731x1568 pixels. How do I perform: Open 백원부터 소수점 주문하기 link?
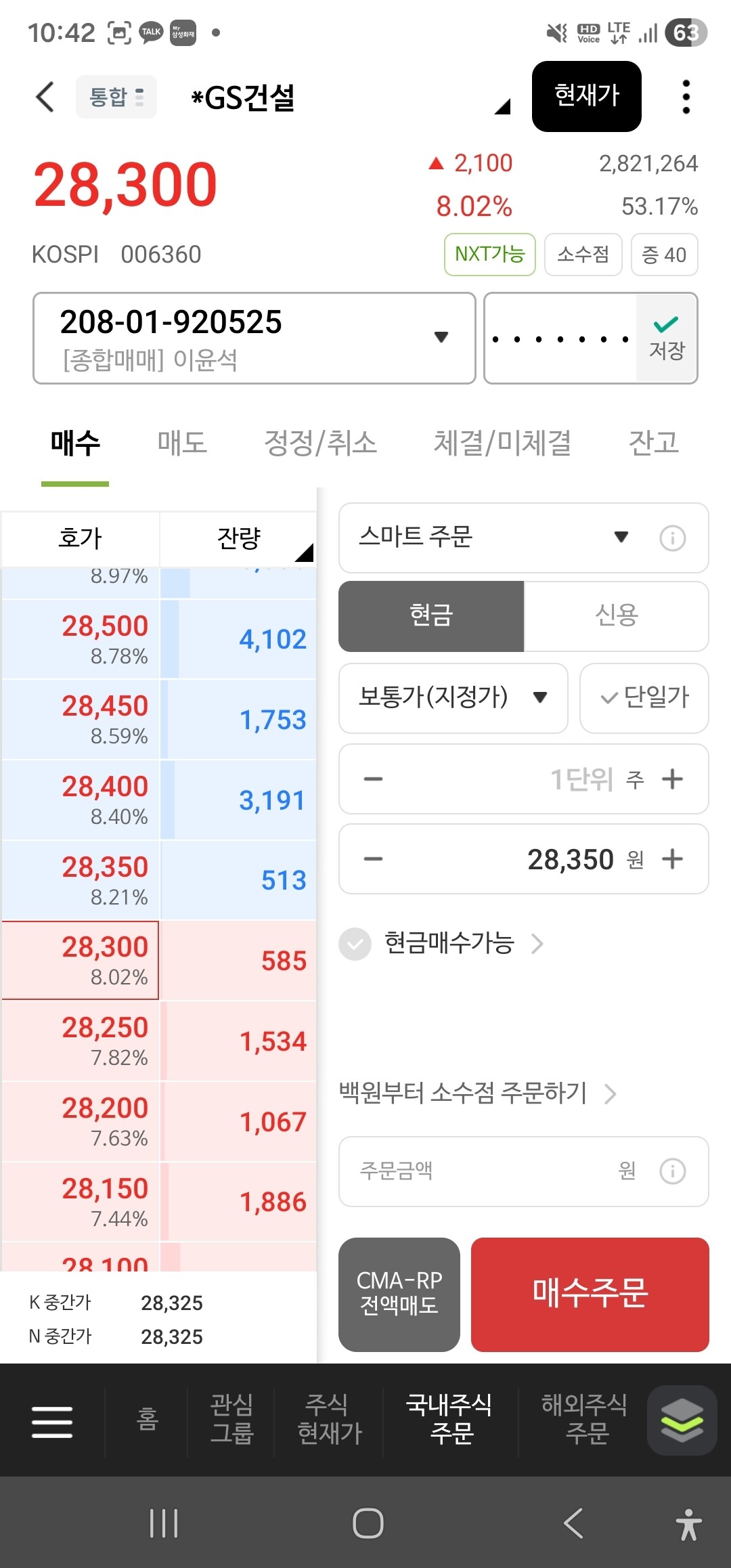[478, 1093]
